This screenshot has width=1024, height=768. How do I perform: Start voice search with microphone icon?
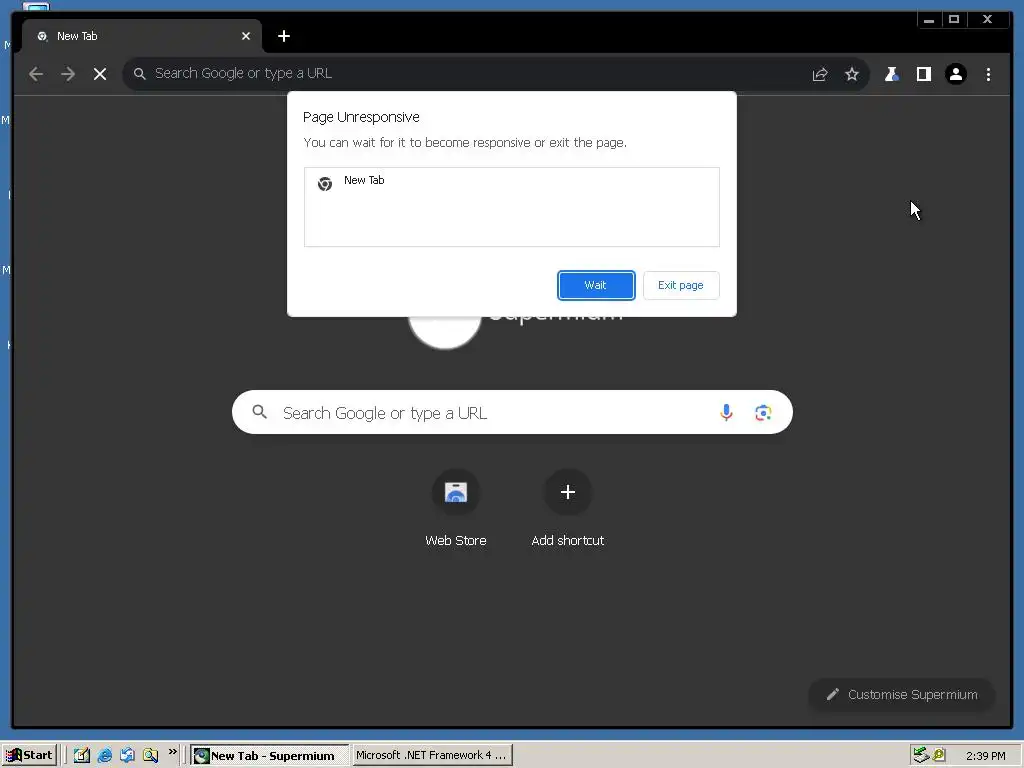[726, 413]
